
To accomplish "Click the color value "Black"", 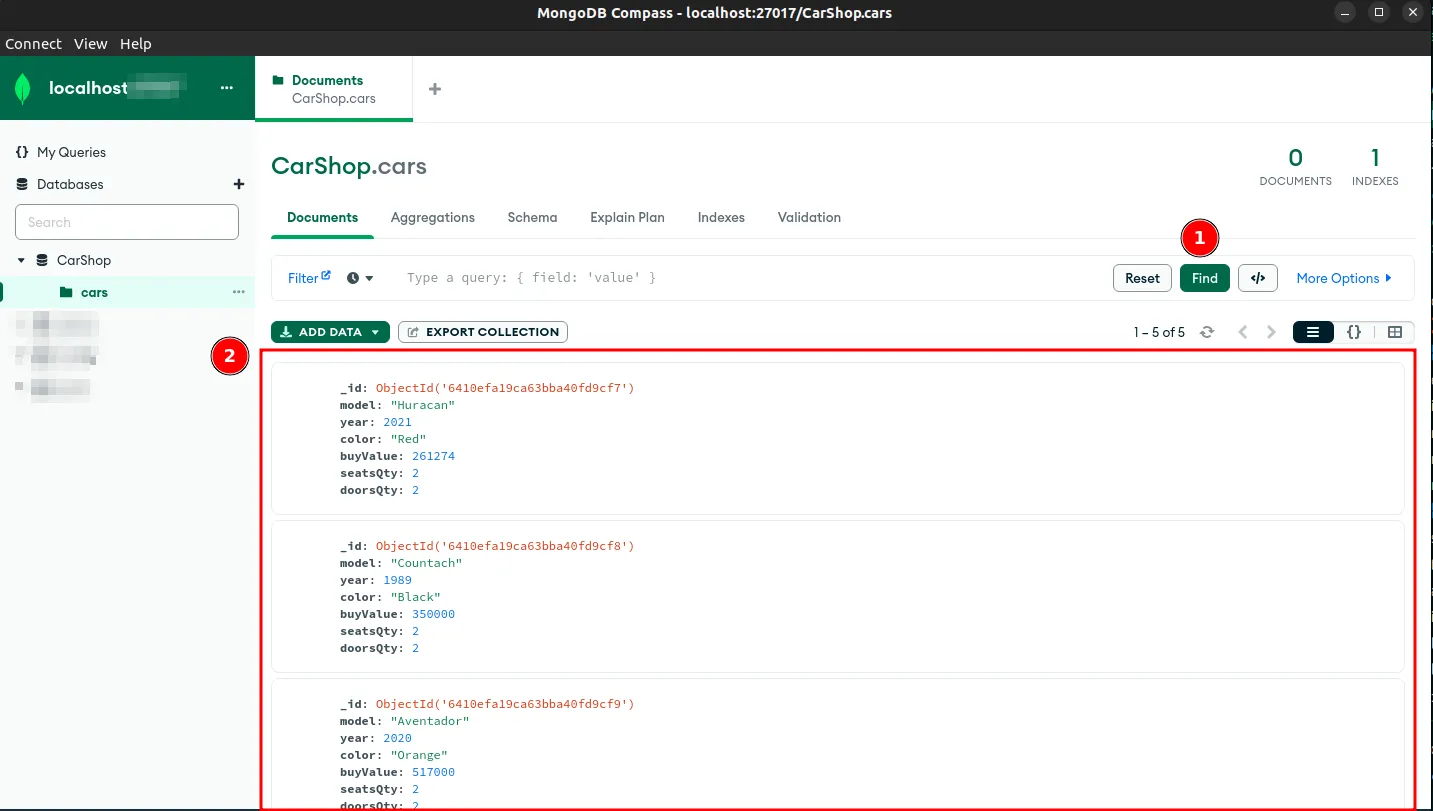I will click(x=415, y=597).
